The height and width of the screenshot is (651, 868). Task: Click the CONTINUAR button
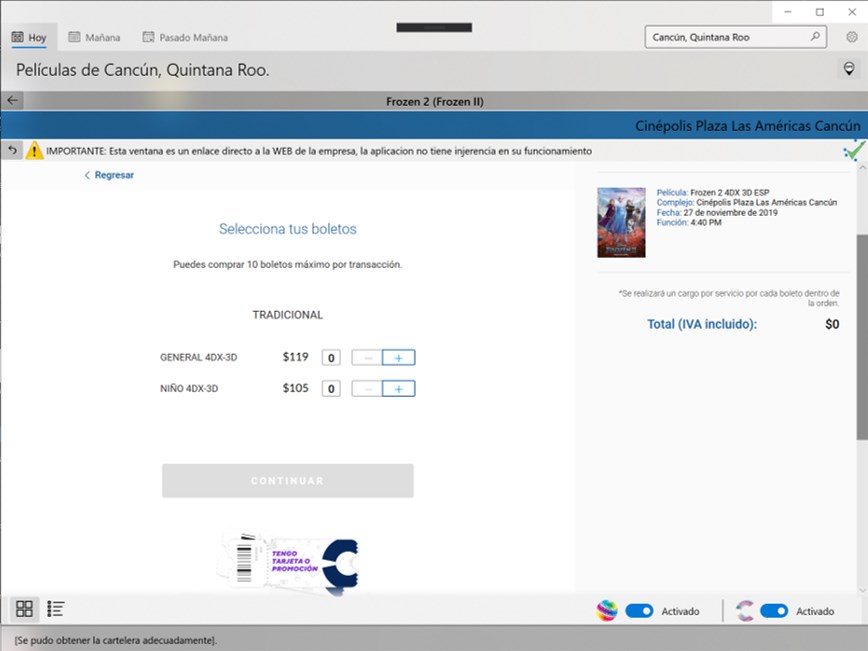(x=288, y=480)
